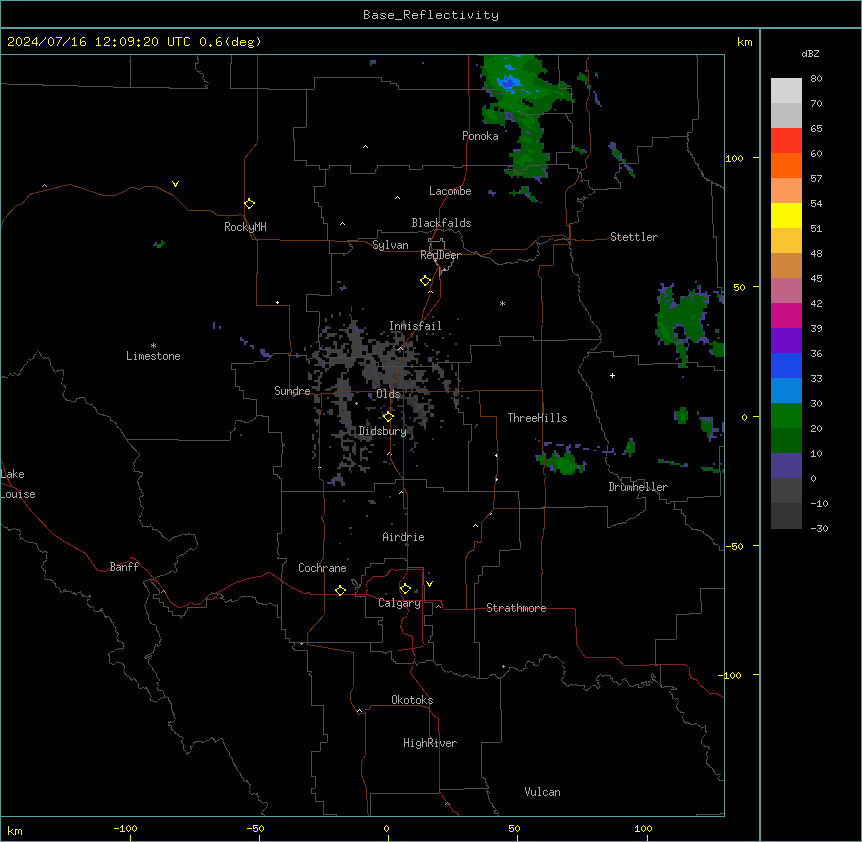862x842 pixels.
Task: Click the Didsbury city label
Action: coord(383,431)
